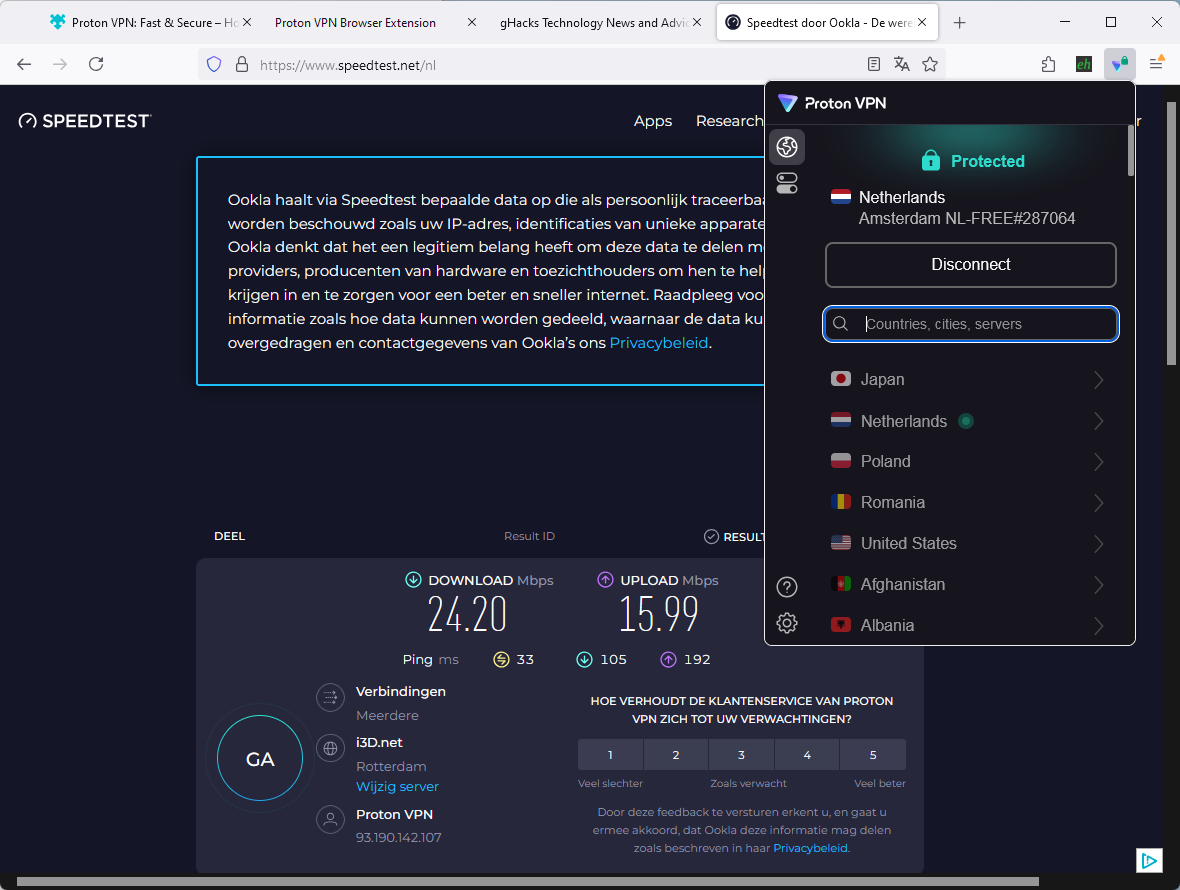Click the Proton VPN extension toolbar icon
The image size is (1180, 890).
(1119, 64)
